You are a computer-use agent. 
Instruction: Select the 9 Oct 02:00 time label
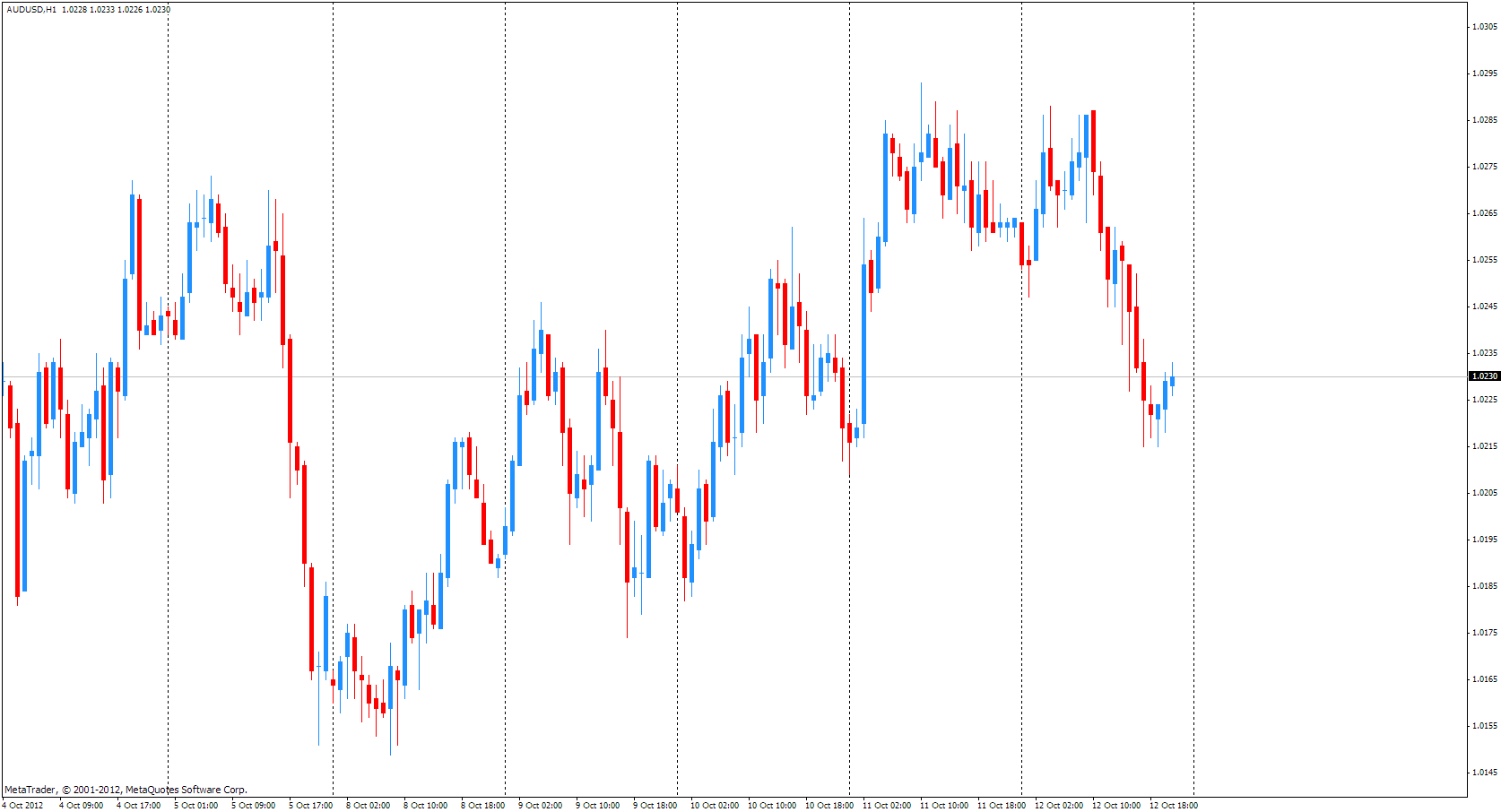(541, 805)
